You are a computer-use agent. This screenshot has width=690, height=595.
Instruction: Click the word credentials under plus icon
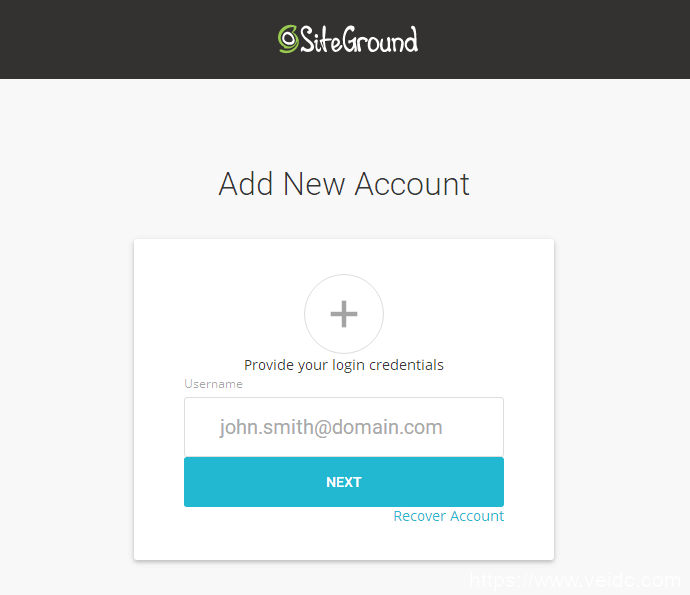406,365
